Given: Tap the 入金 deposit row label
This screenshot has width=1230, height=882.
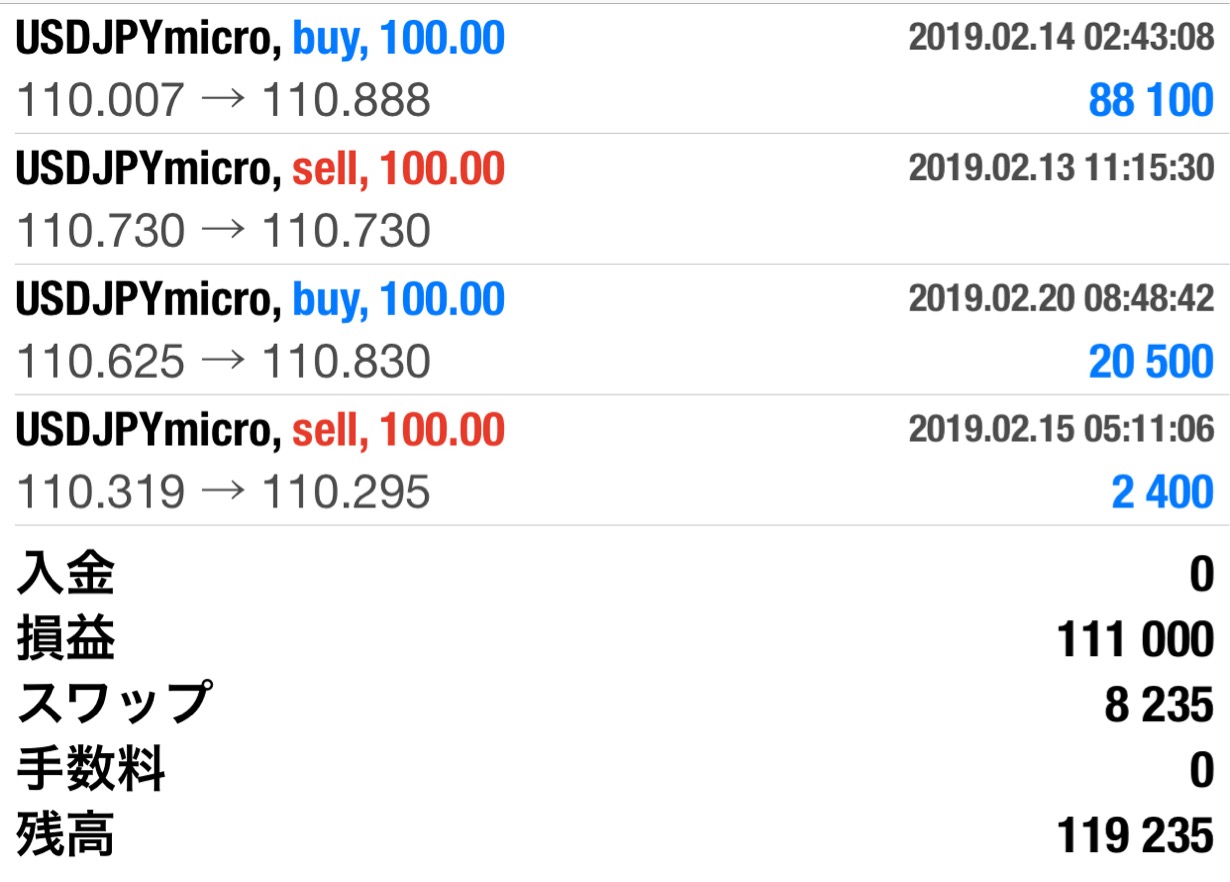Looking at the screenshot, I should click(66, 575).
